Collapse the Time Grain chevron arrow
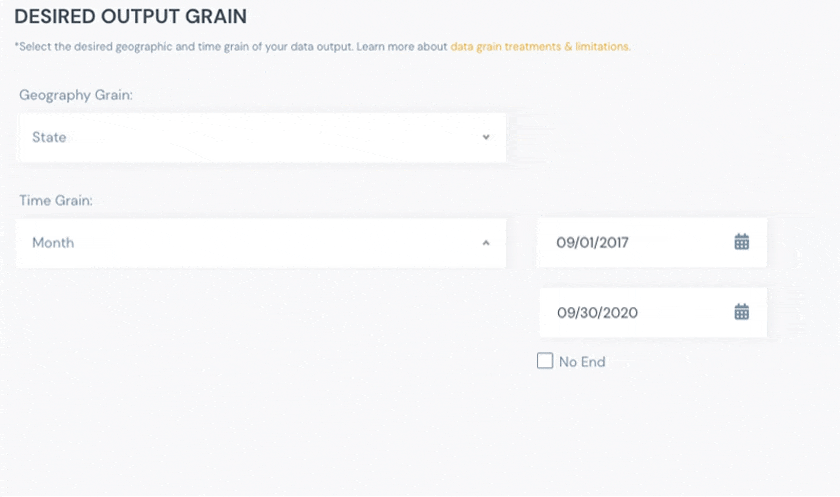This screenshot has height=497, width=840. tap(486, 243)
